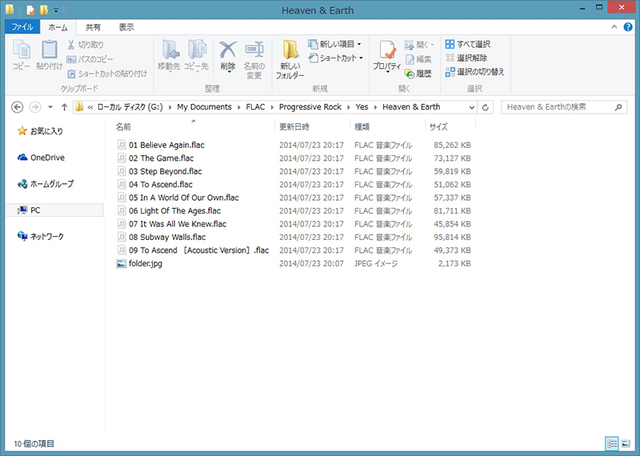This screenshot has height=456, width=640.
Task: Click the up-one-level arrow beside address bar
Action: click(x=62, y=106)
